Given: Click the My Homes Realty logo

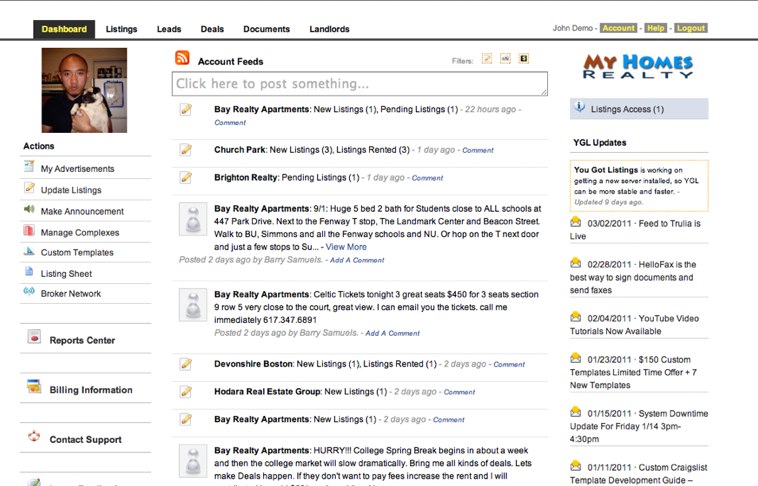Looking at the screenshot, I should [638, 66].
